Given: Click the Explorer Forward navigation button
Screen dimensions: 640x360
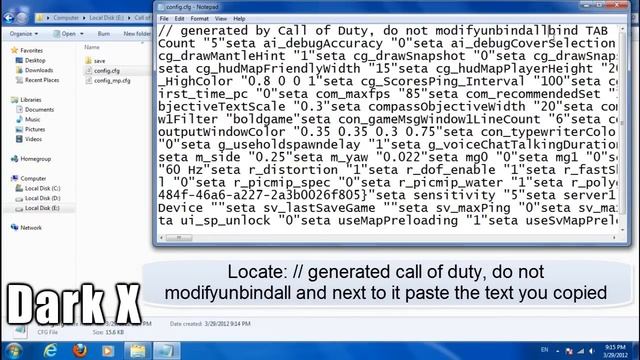Looking at the screenshot, I should tap(22, 18).
